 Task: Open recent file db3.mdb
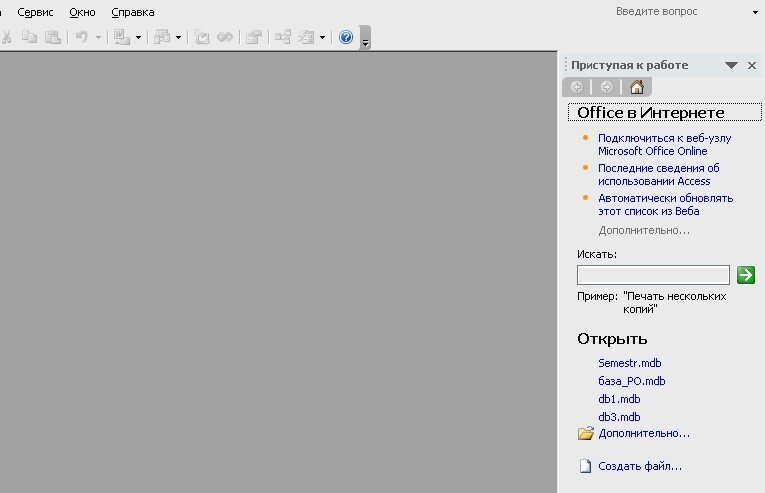[x=619, y=417]
